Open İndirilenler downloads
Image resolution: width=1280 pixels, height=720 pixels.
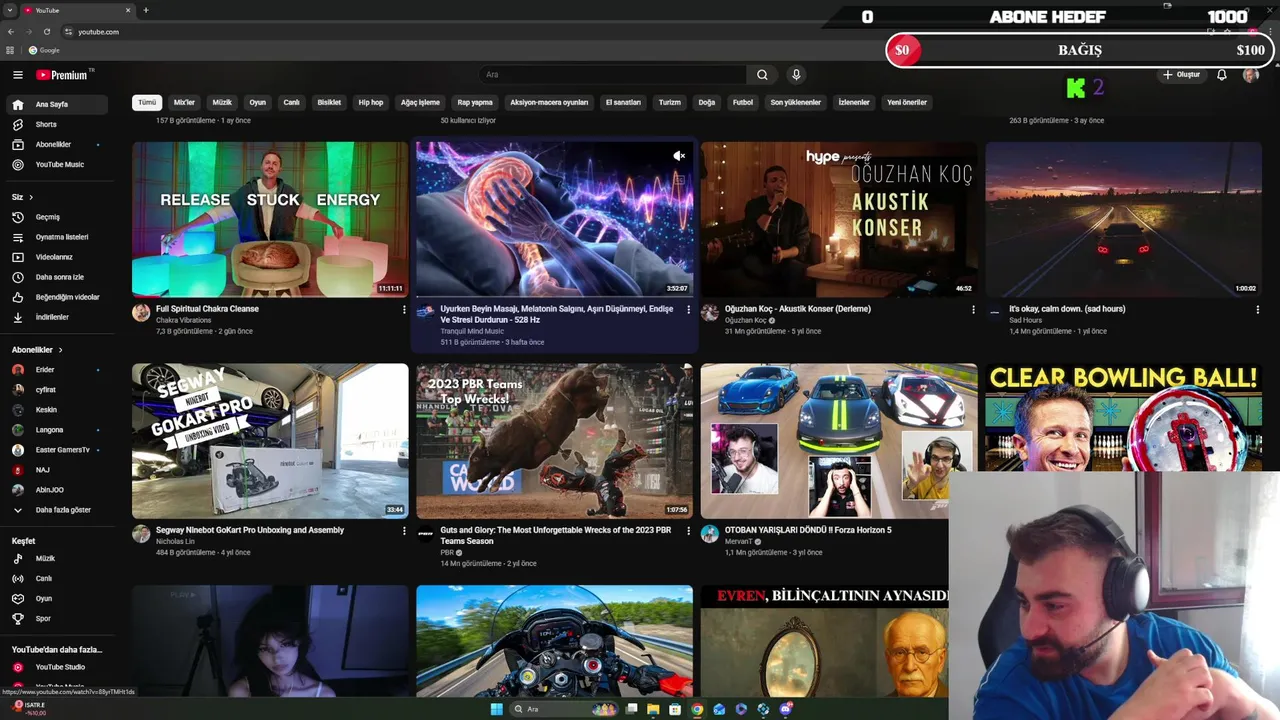57,317
